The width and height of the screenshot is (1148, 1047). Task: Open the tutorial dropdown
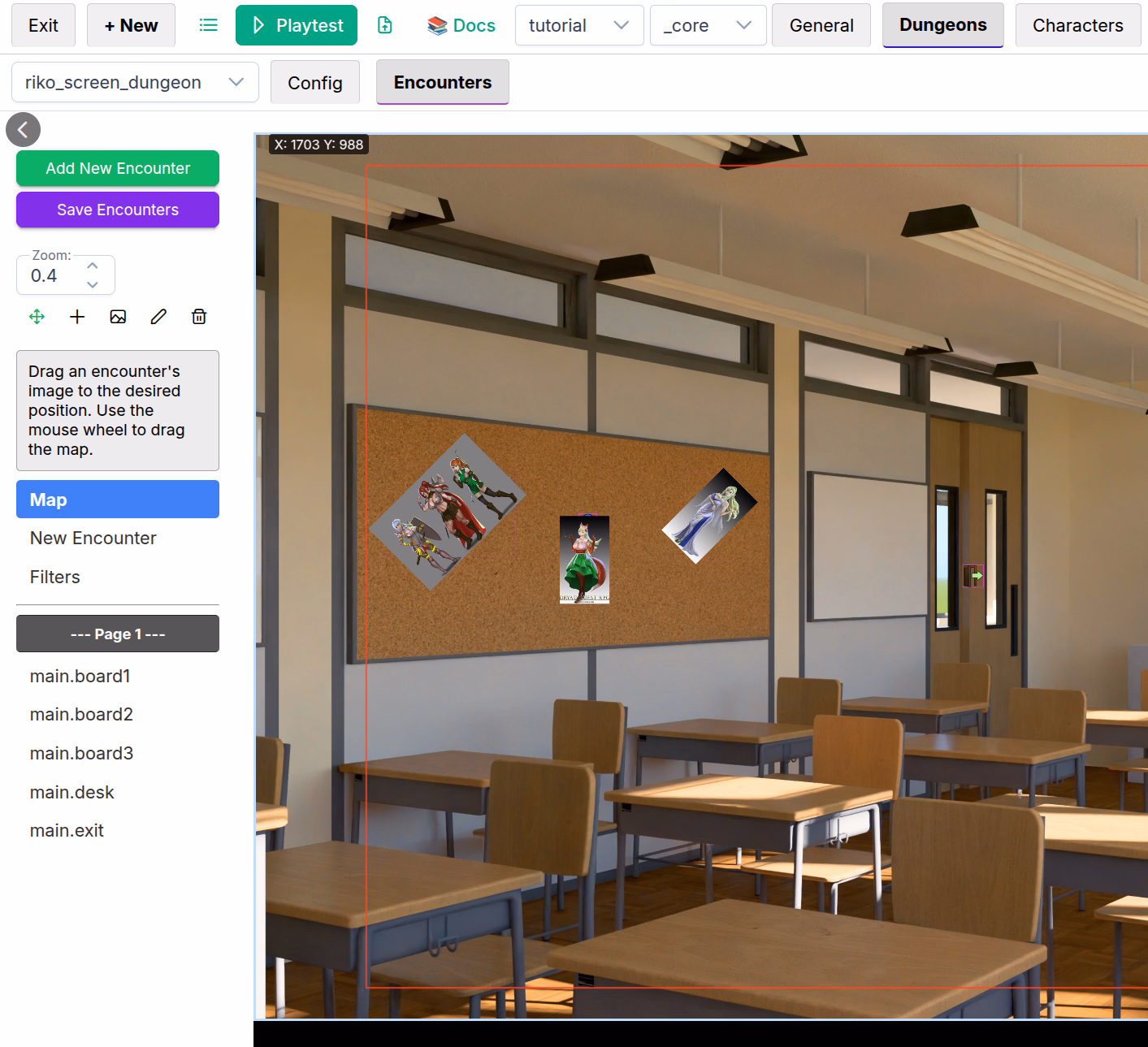coord(578,25)
